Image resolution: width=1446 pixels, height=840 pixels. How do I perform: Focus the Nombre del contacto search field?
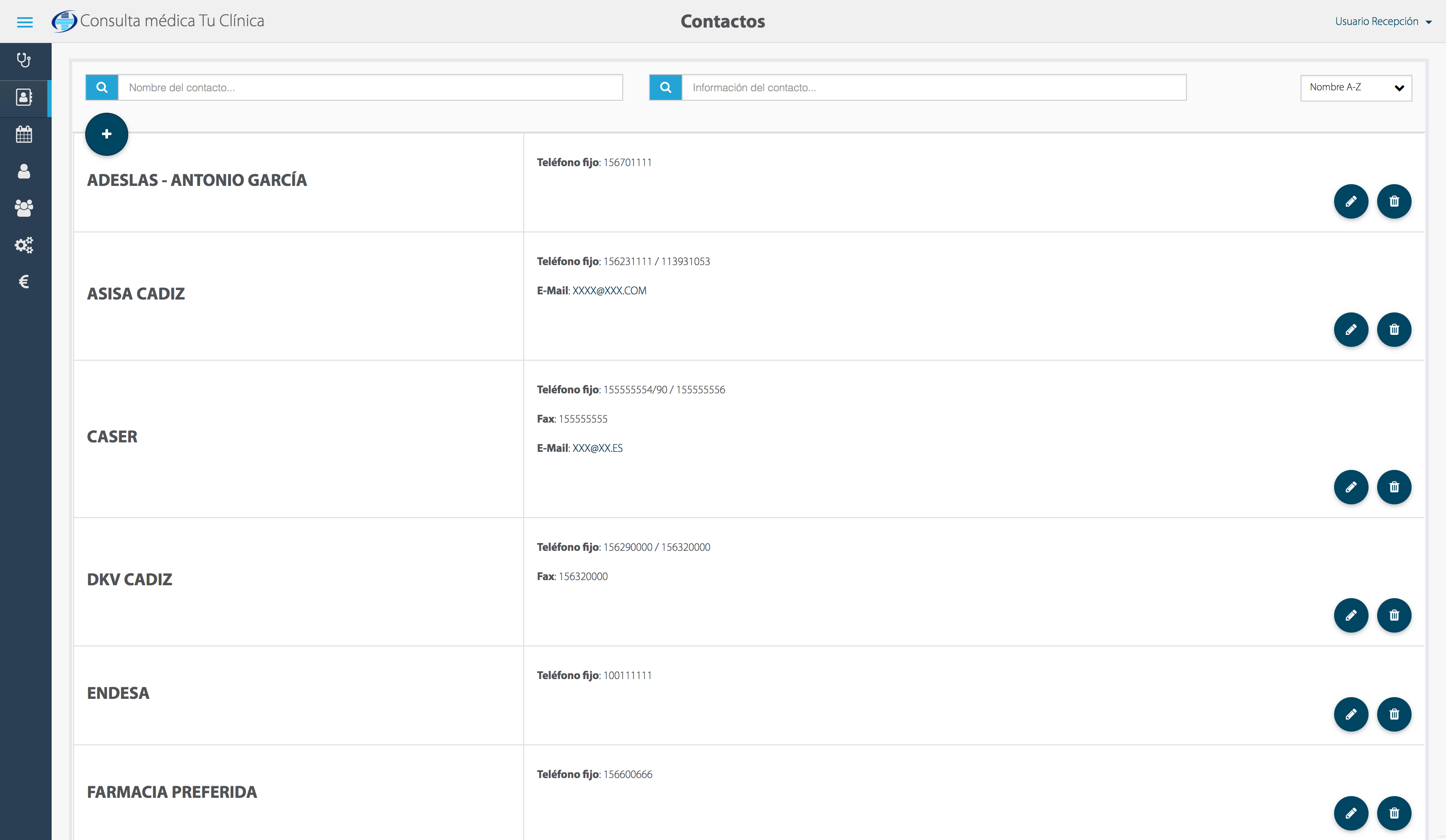pos(370,88)
